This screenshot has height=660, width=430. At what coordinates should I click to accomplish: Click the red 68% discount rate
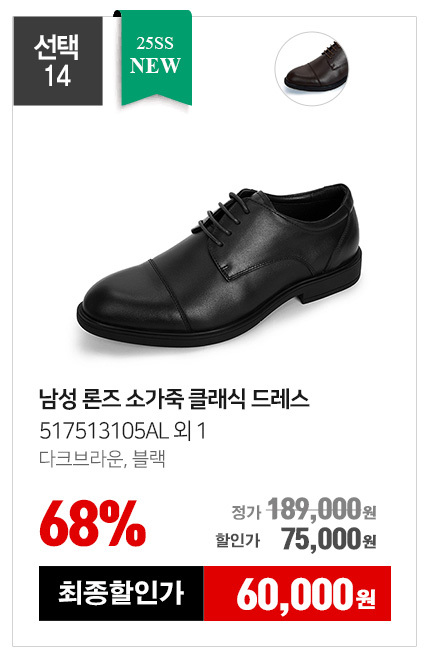pyautogui.click(x=93, y=524)
